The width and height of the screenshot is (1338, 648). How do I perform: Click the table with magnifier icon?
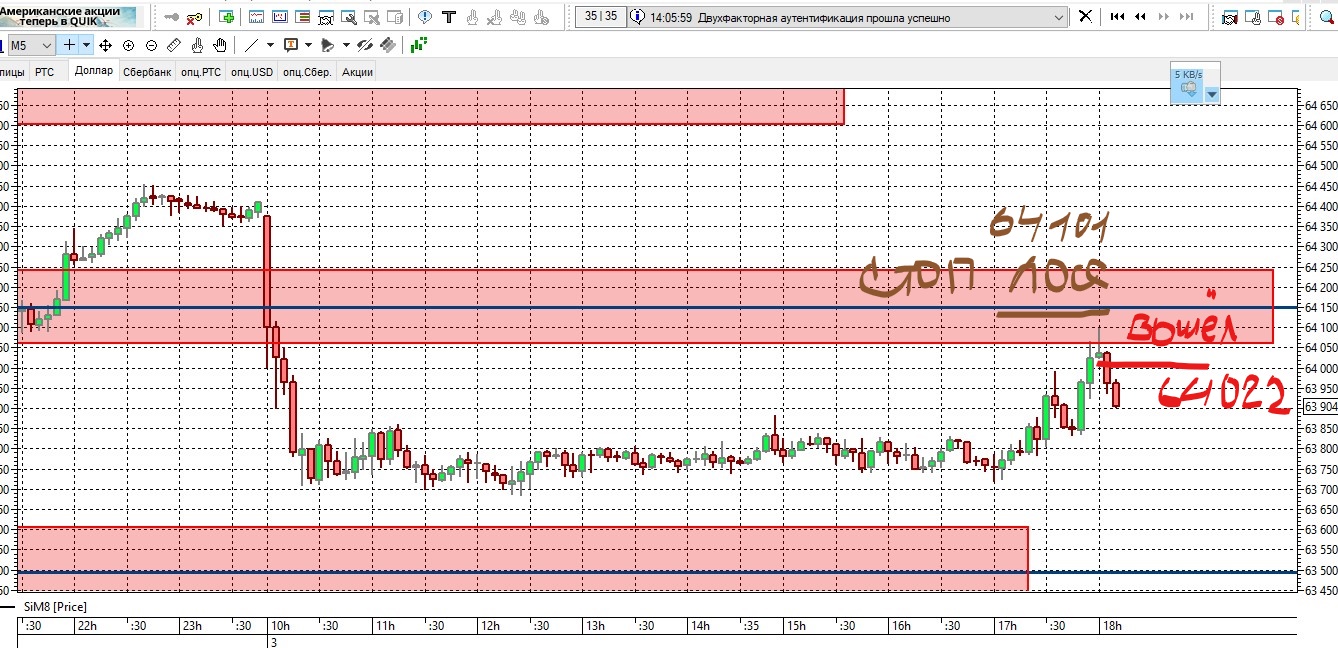pyautogui.click(x=348, y=17)
